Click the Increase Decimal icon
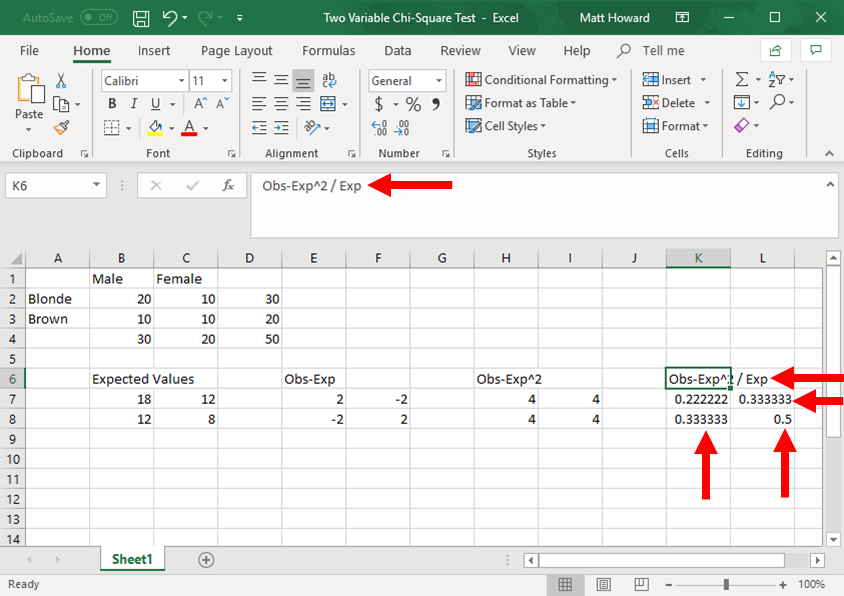The image size is (844, 596). pyautogui.click(x=379, y=128)
